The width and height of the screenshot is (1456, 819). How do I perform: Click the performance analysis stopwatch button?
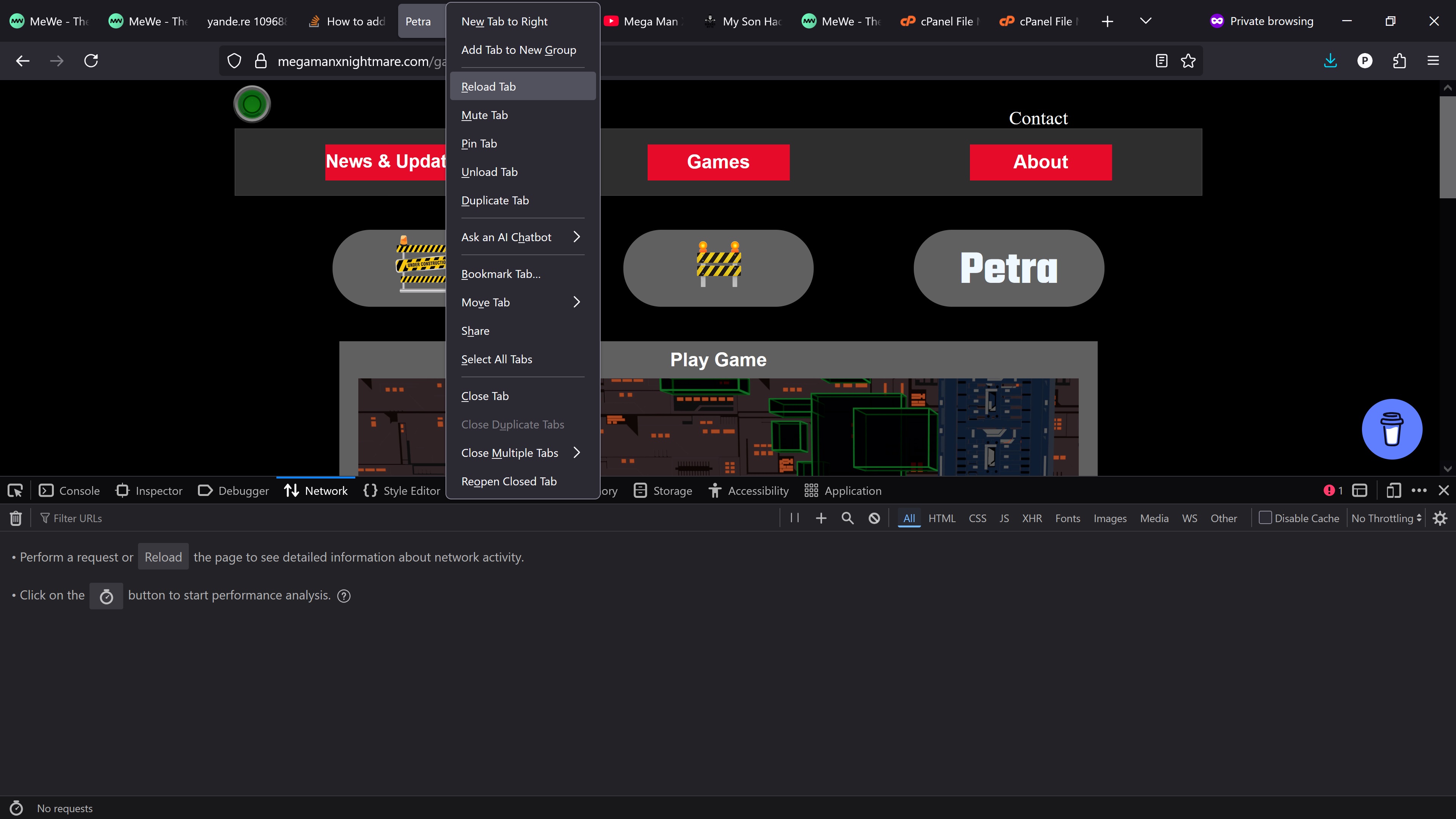tap(106, 596)
